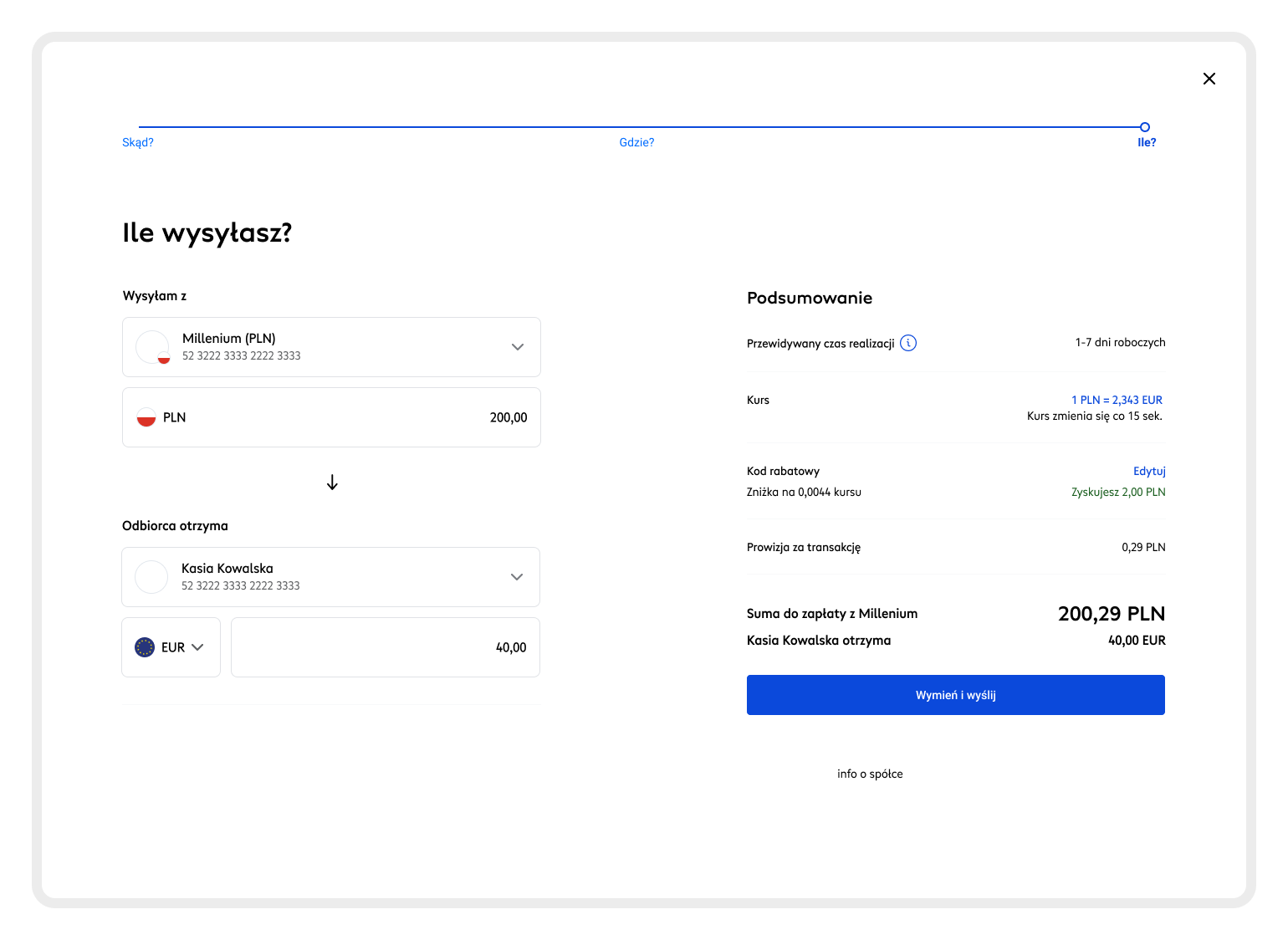Click the EU flag icon in currency selector

(145, 647)
